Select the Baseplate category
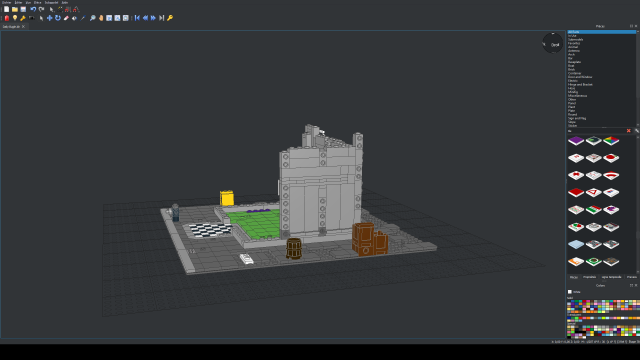Screen dimensions: 640x360 pos(574,62)
